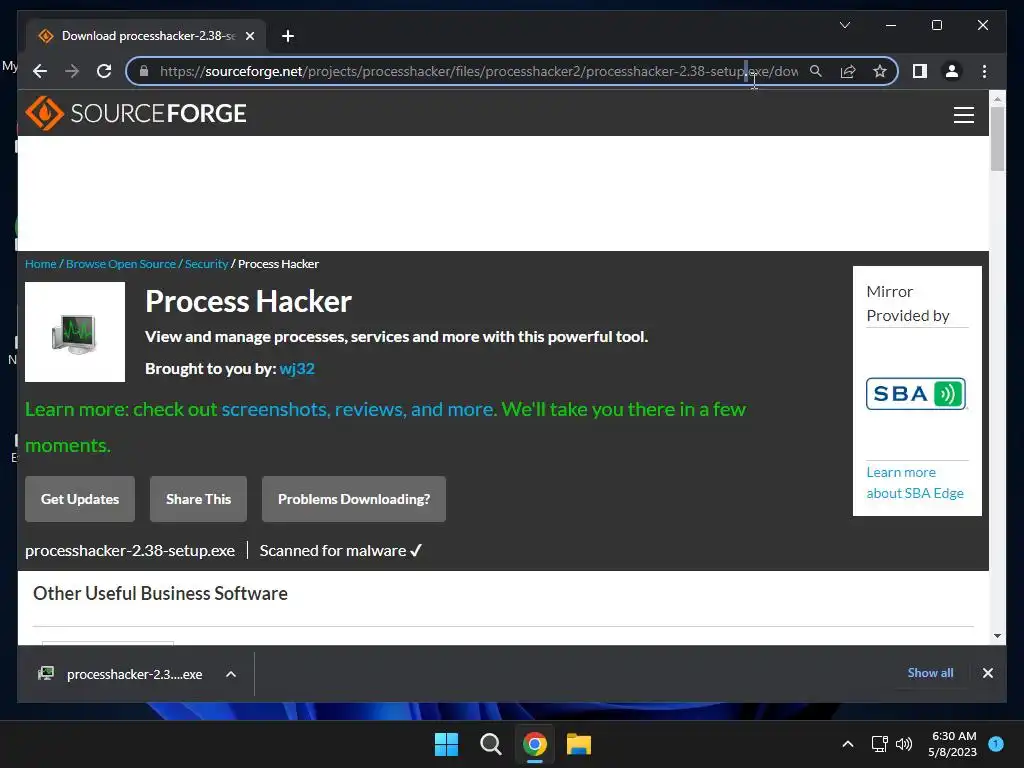View site information lock icon

click(144, 71)
